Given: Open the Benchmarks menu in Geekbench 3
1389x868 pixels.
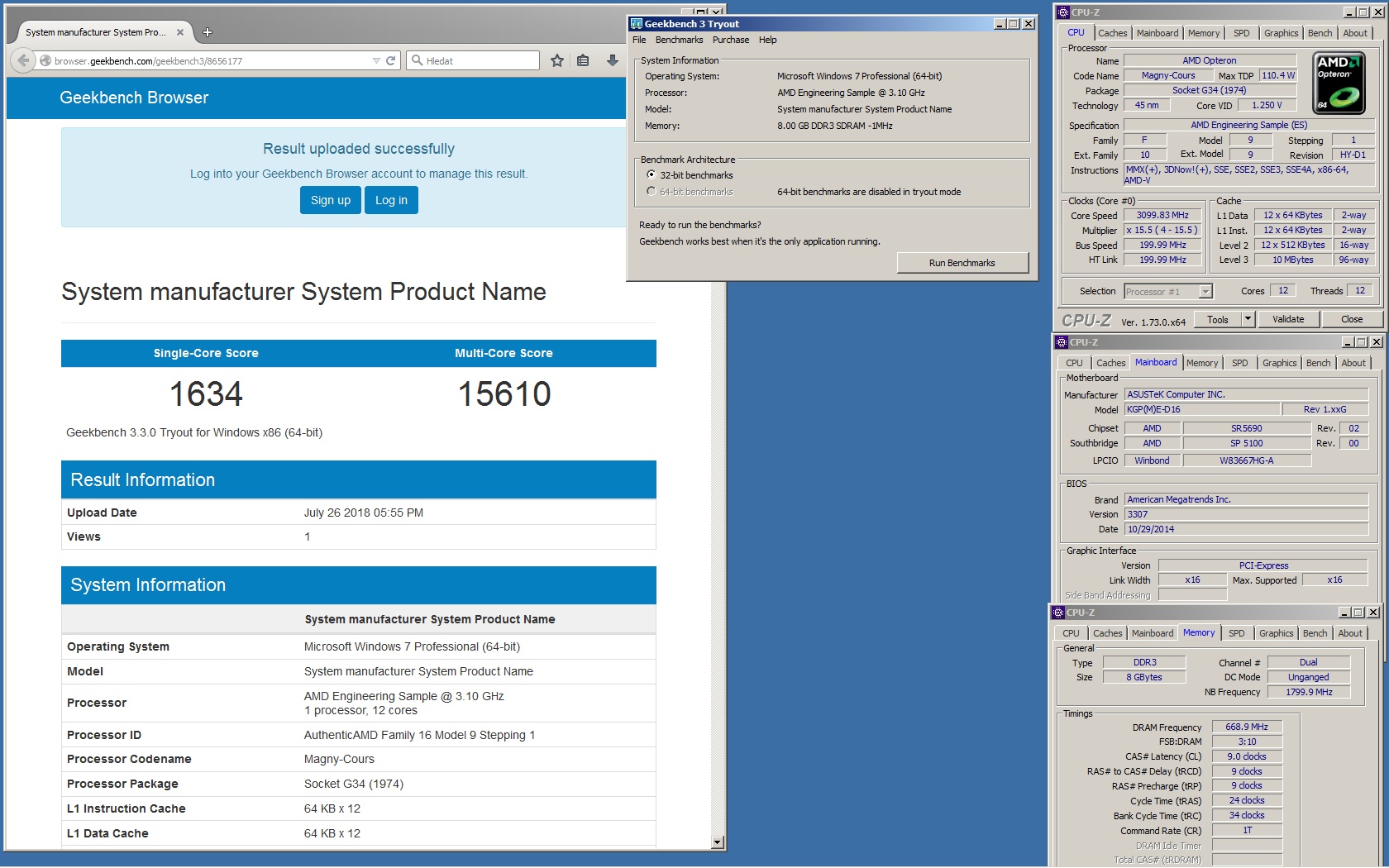Looking at the screenshot, I should pos(679,40).
